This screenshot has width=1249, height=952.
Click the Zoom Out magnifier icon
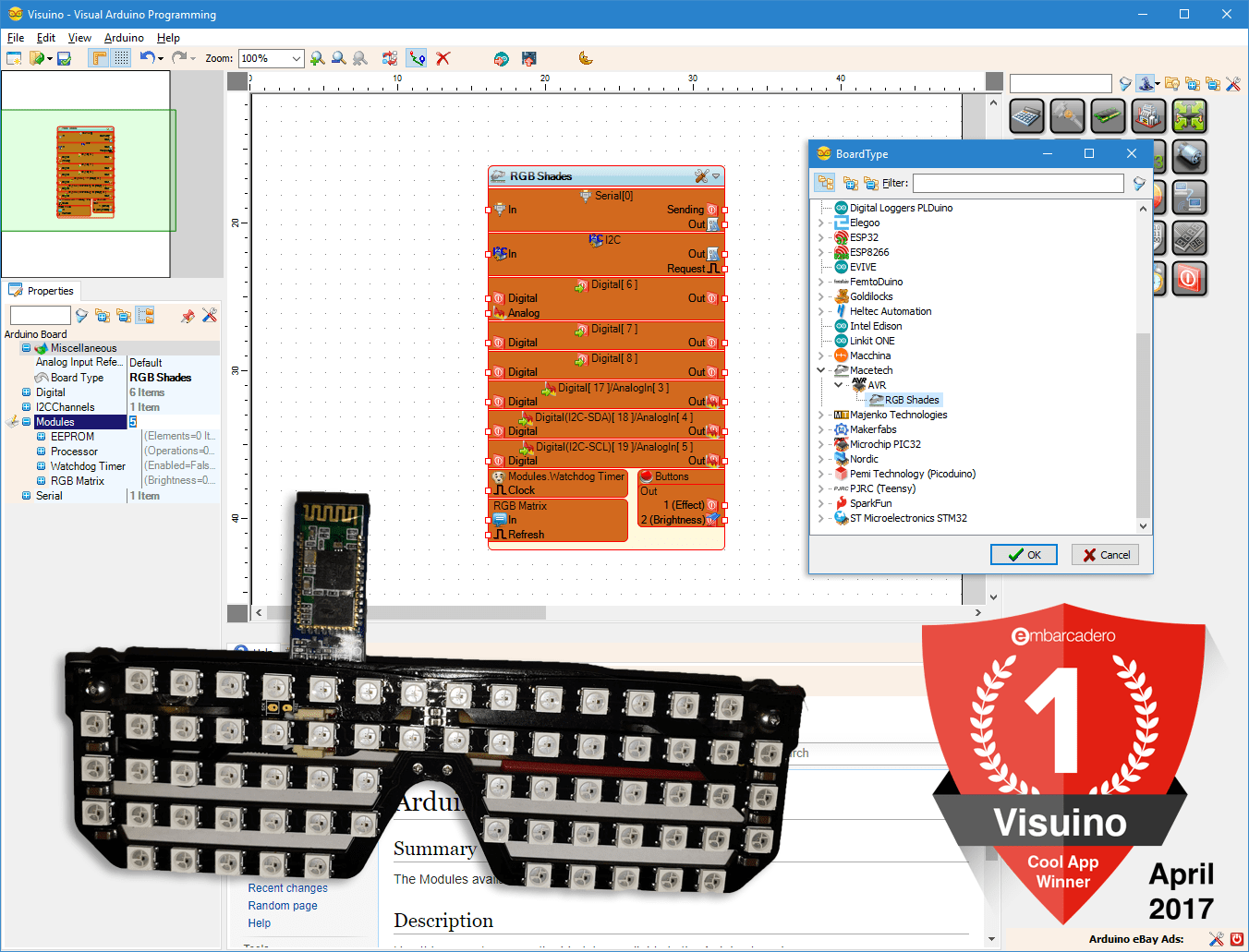339,58
